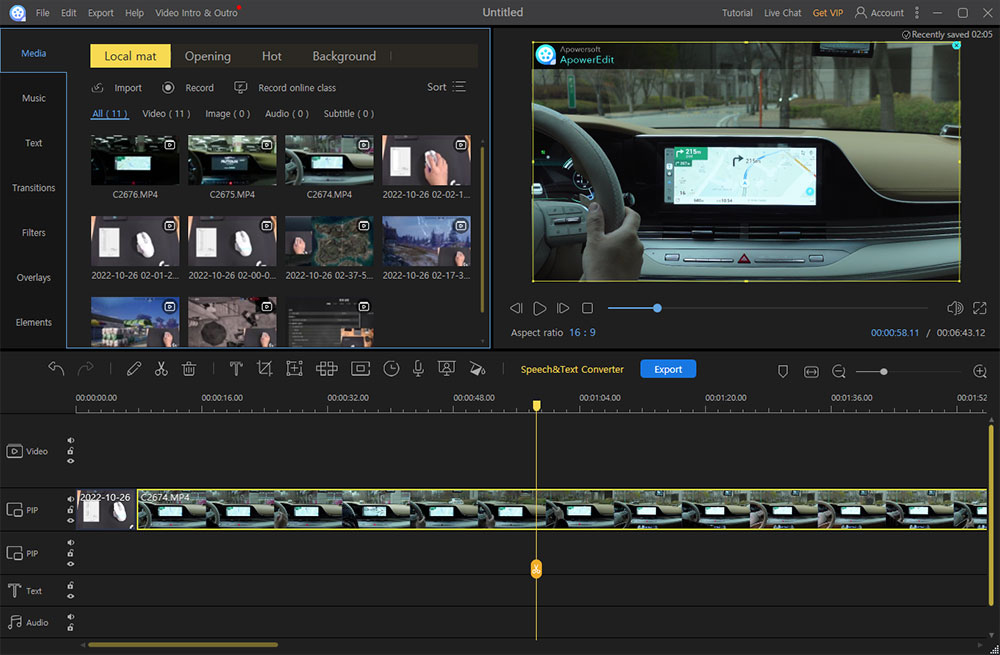Click the Undo arrow in timeline toolbar
1000x655 pixels.
[56, 369]
